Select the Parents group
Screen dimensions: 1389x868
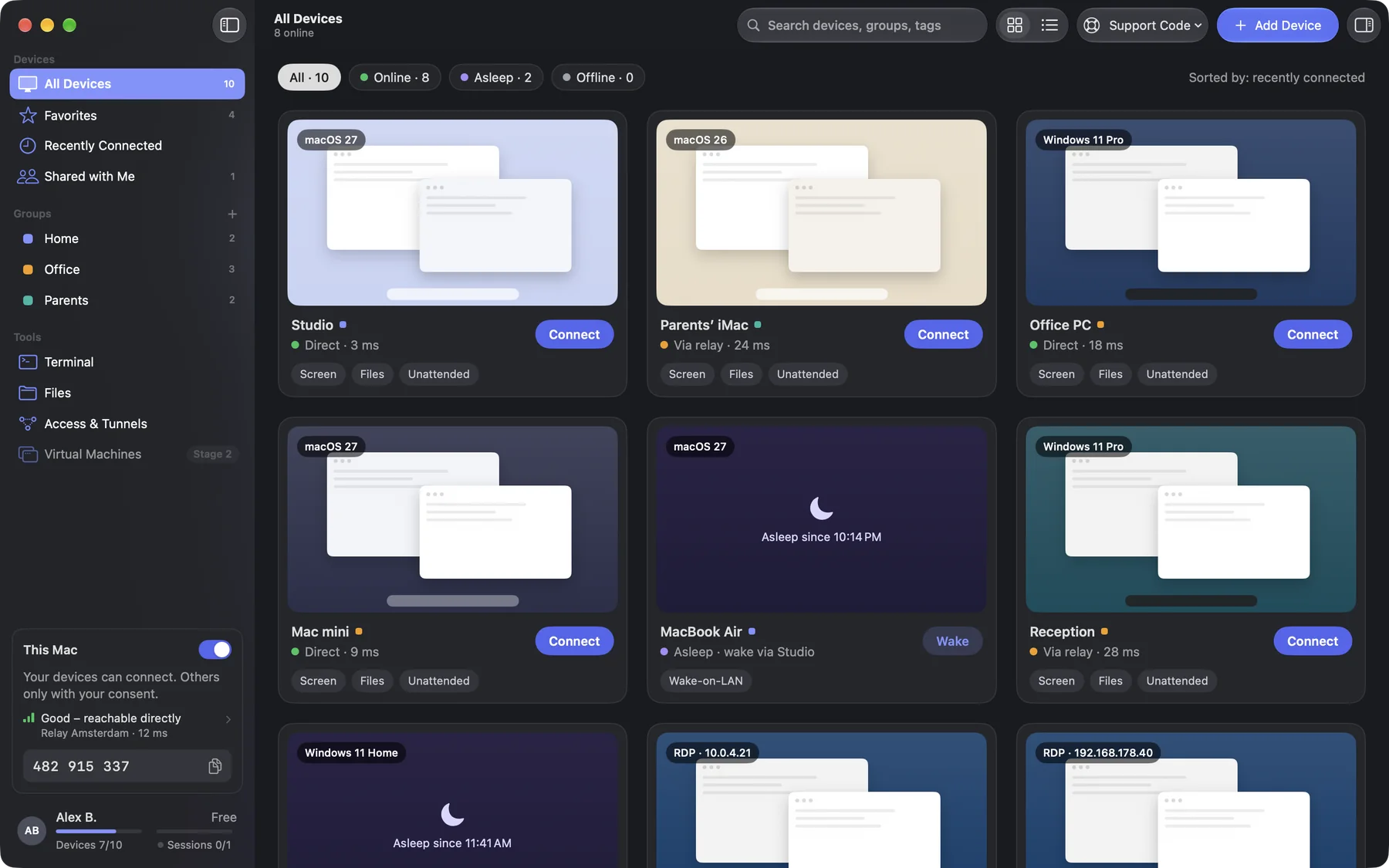(127, 300)
